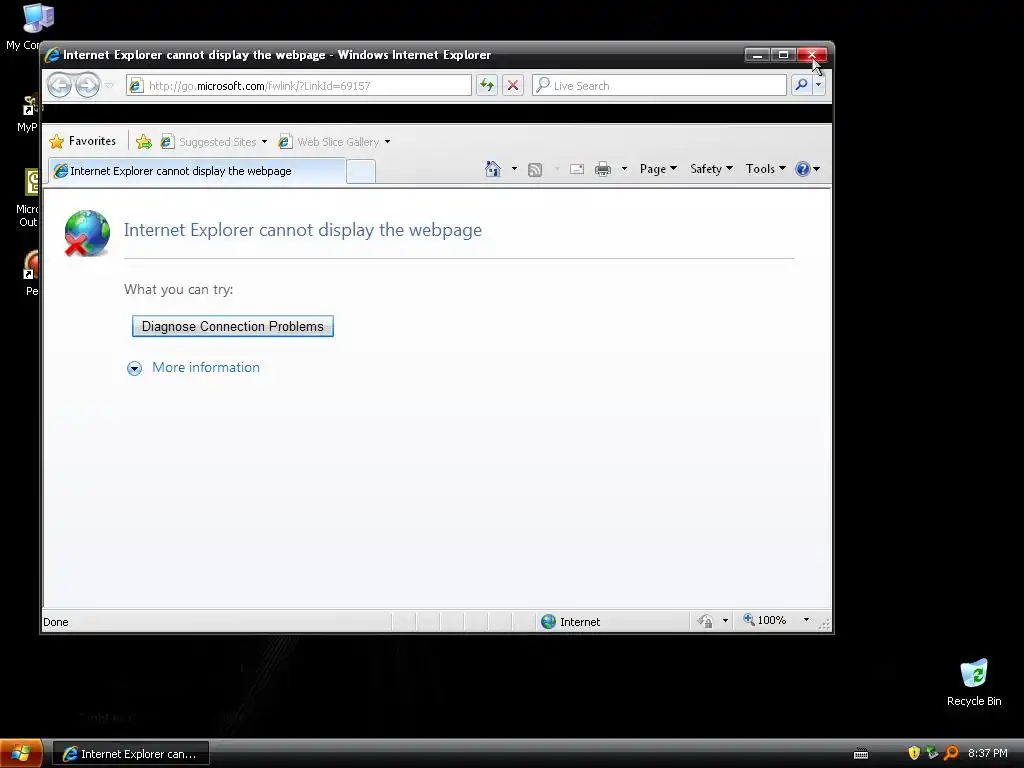Open the dropdown next to security status icon
1024x768 pixels.
[x=725, y=621]
